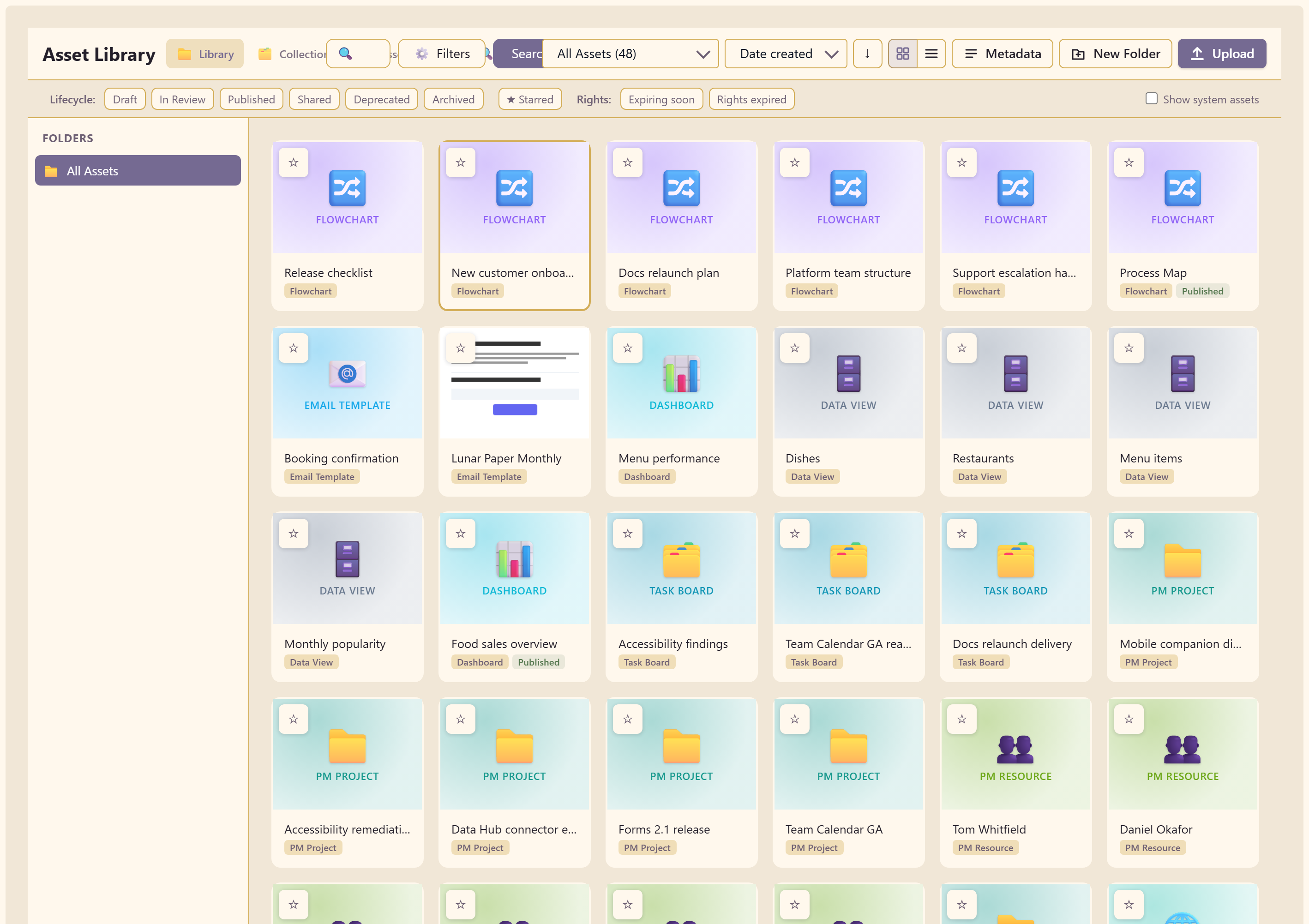Filter by Expiring soon rights chip
Image resolution: width=1309 pixels, height=924 pixels.
pyautogui.click(x=661, y=99)
